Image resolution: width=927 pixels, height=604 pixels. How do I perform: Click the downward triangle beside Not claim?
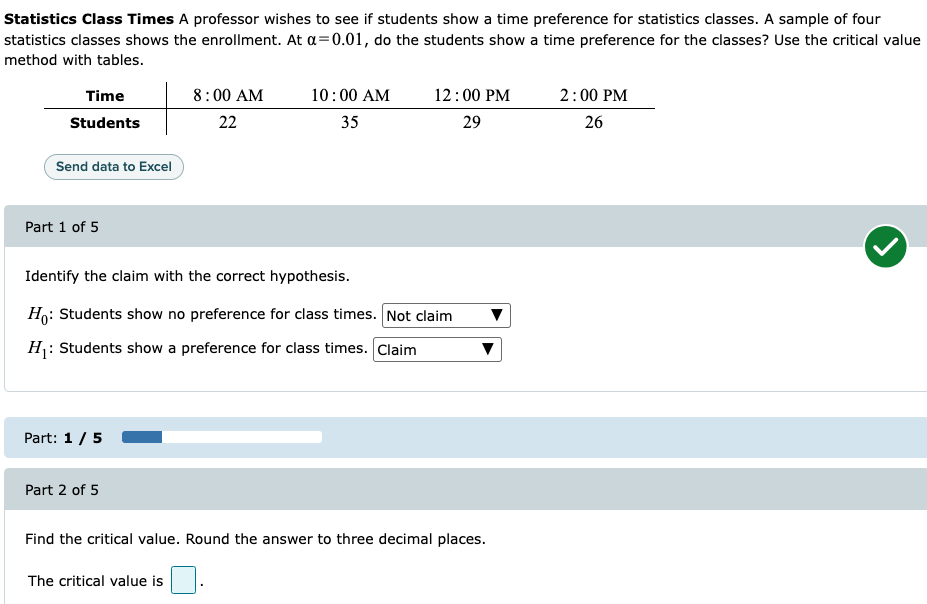coord(497,315)
